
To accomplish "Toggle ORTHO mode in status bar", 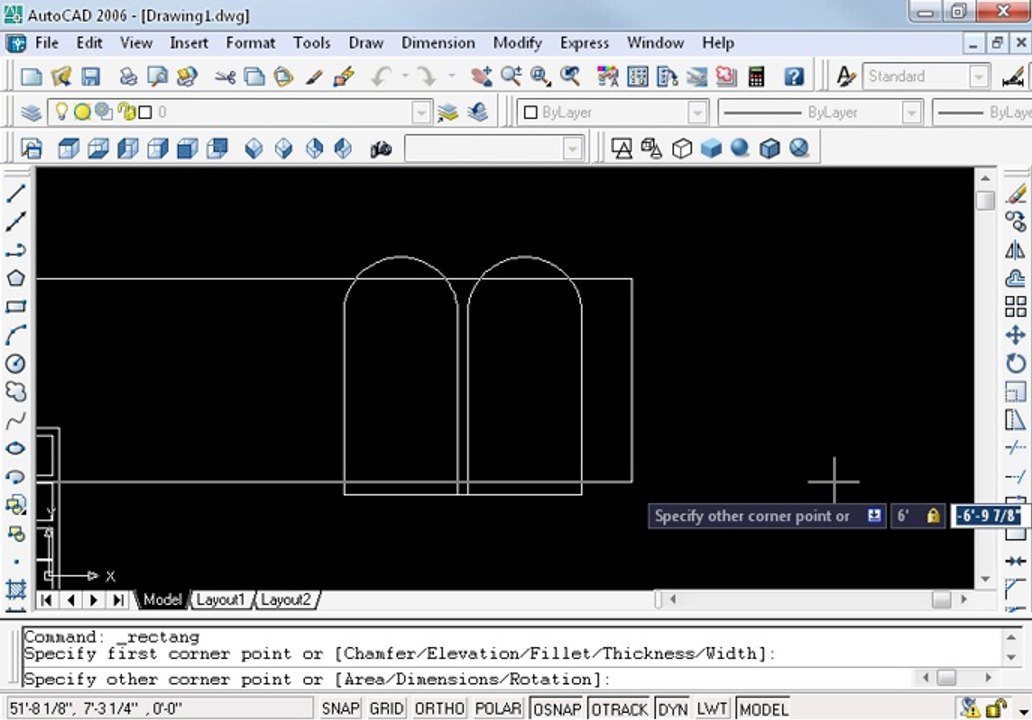I will (439, 709).
